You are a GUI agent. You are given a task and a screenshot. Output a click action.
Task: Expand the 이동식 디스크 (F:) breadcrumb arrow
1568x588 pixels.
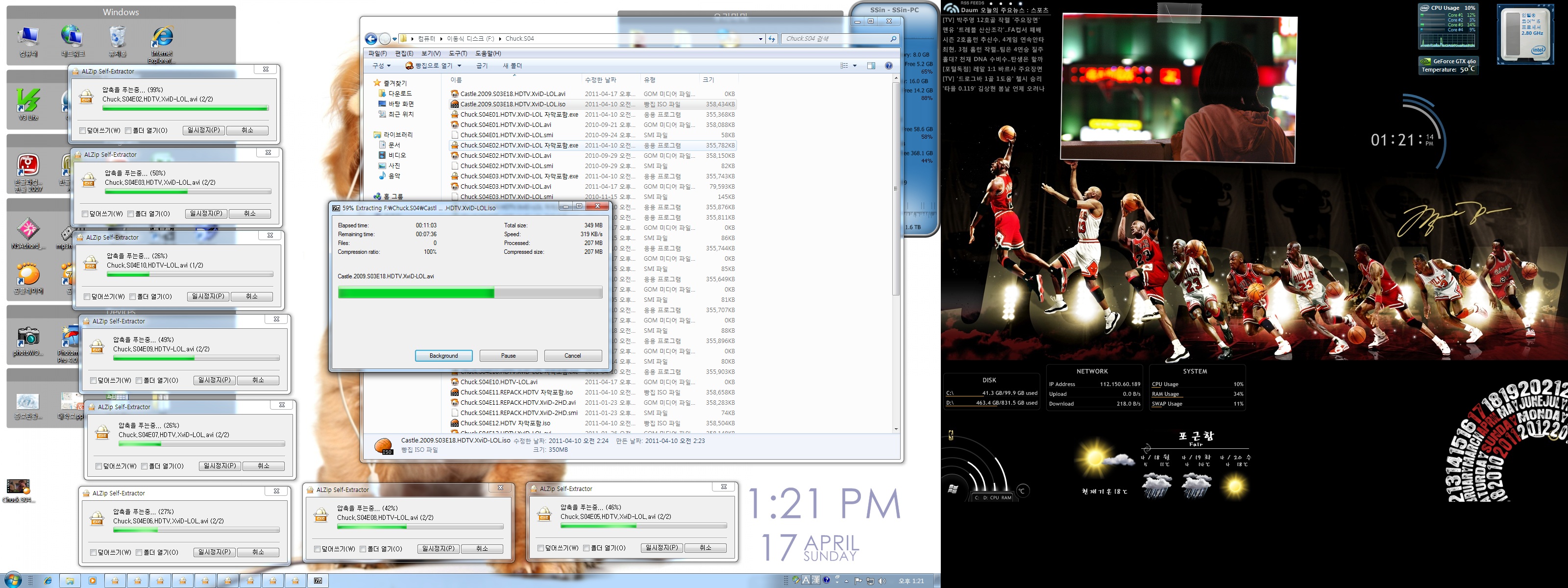click(x=500, y=39)
